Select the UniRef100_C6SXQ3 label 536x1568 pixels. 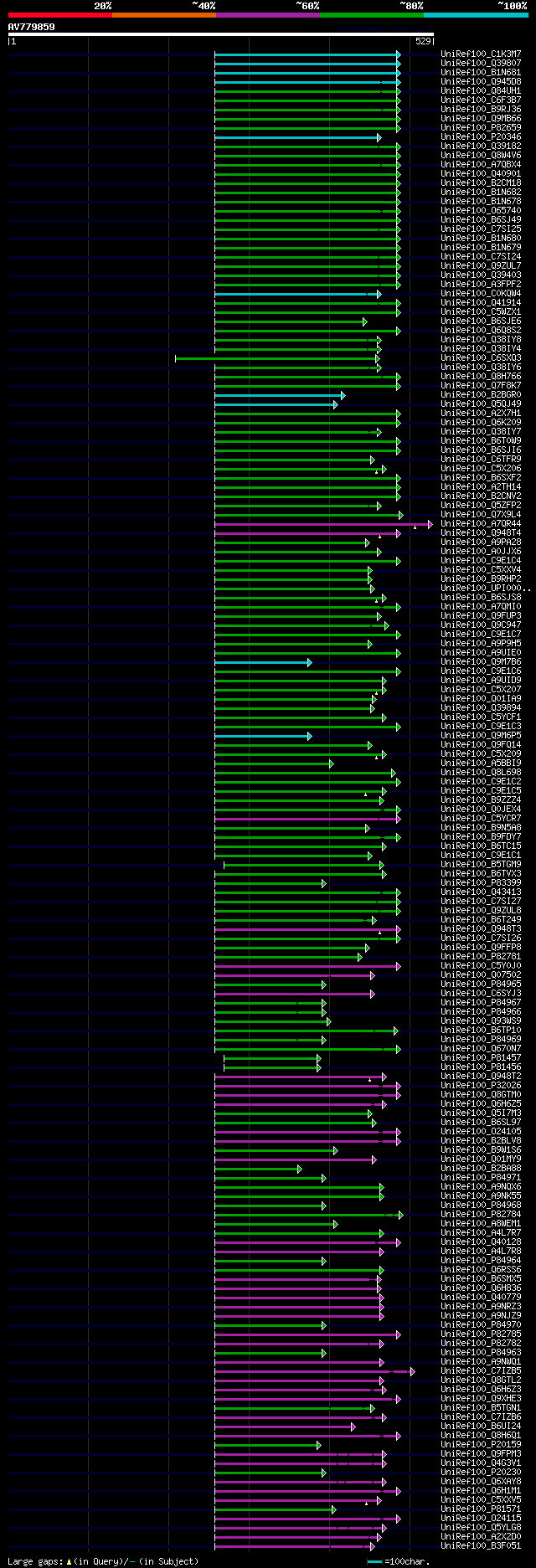[481, 358]
